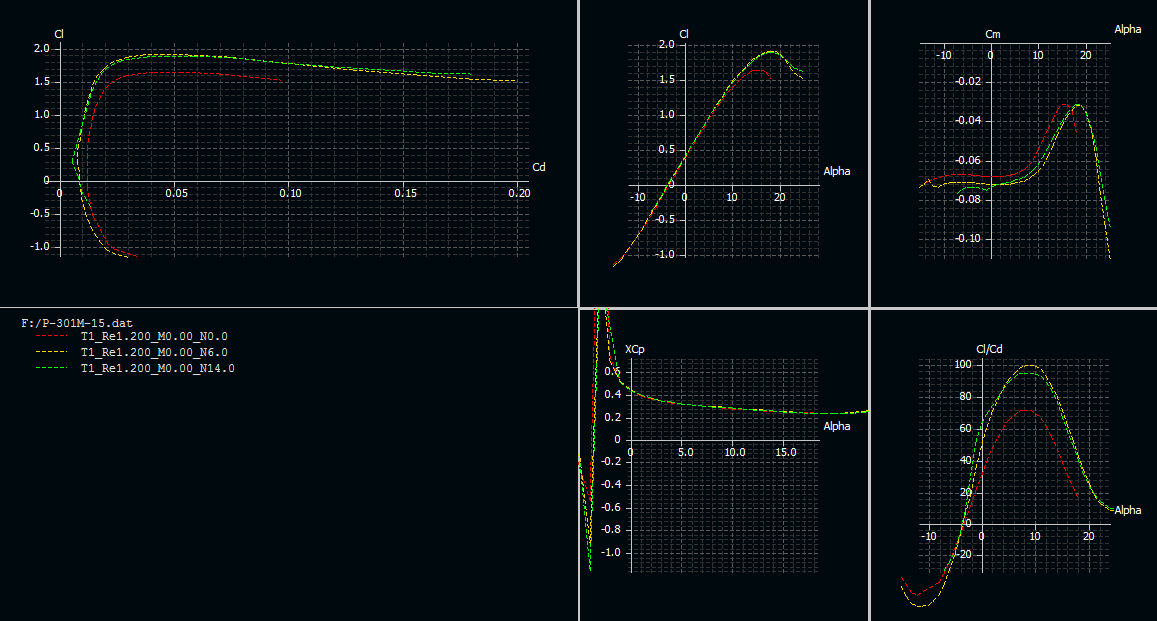Click the red dashed line legend swatch
The height and width of the screenshot is (621, 1157).
click(49, 338)
